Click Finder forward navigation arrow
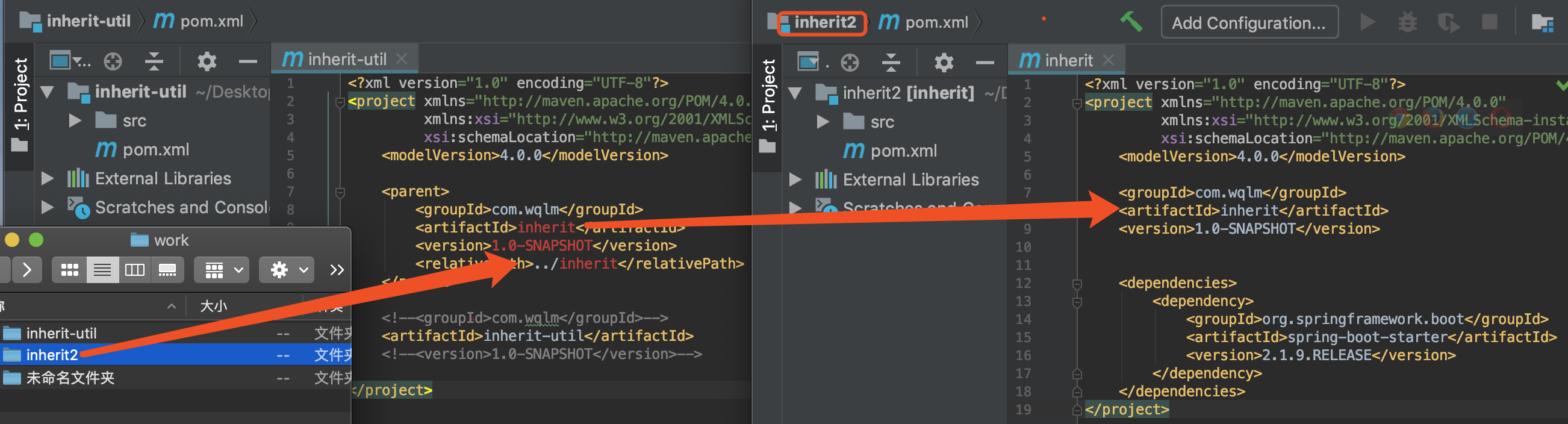Screen dimensions: 1568x424 (x=26, y=270)
